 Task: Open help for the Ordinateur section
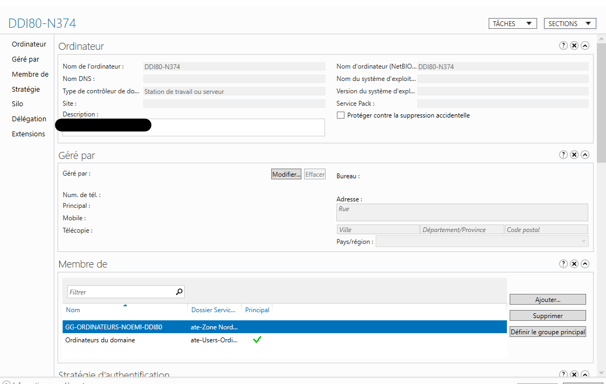point(563,46)
